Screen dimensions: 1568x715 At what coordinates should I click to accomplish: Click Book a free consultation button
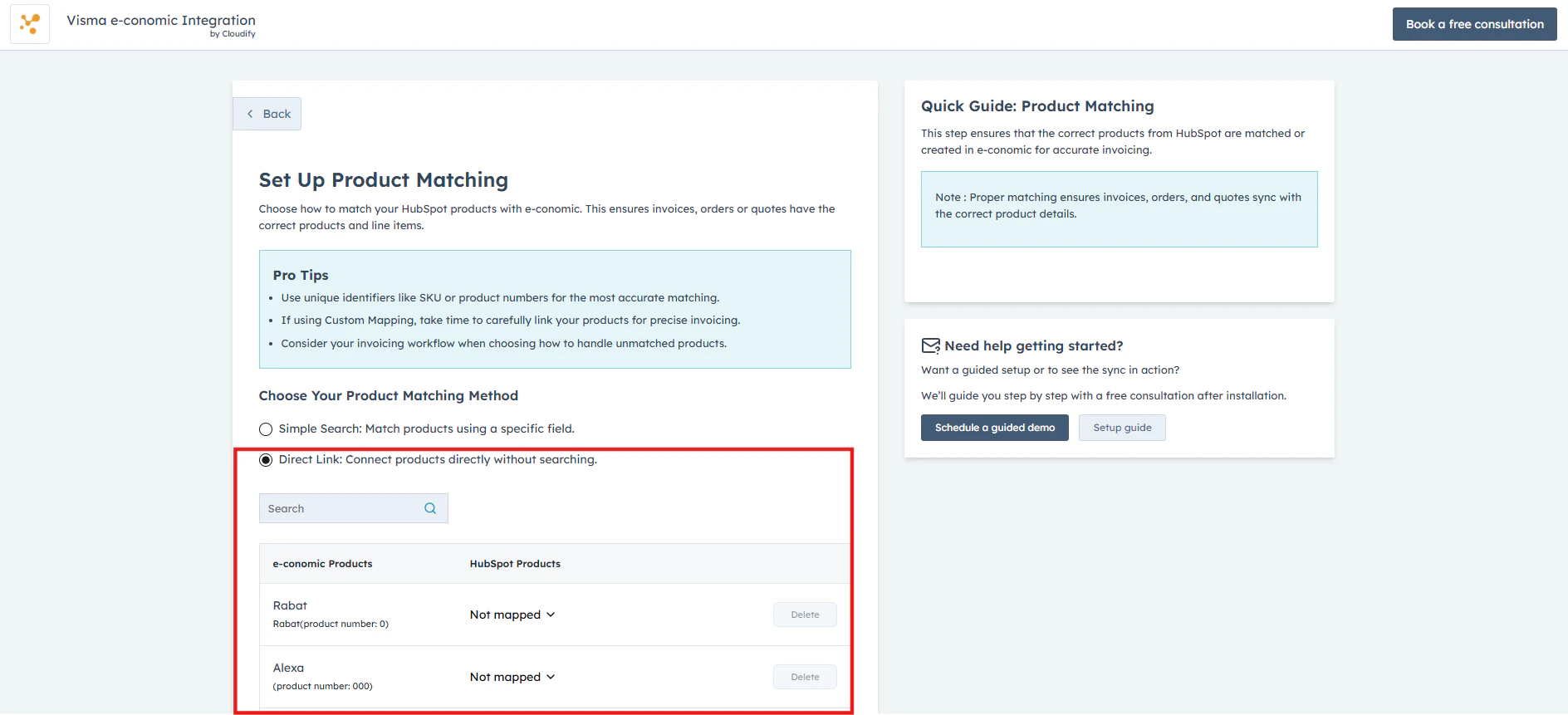pyautogui.click(x=1474, y=24)
